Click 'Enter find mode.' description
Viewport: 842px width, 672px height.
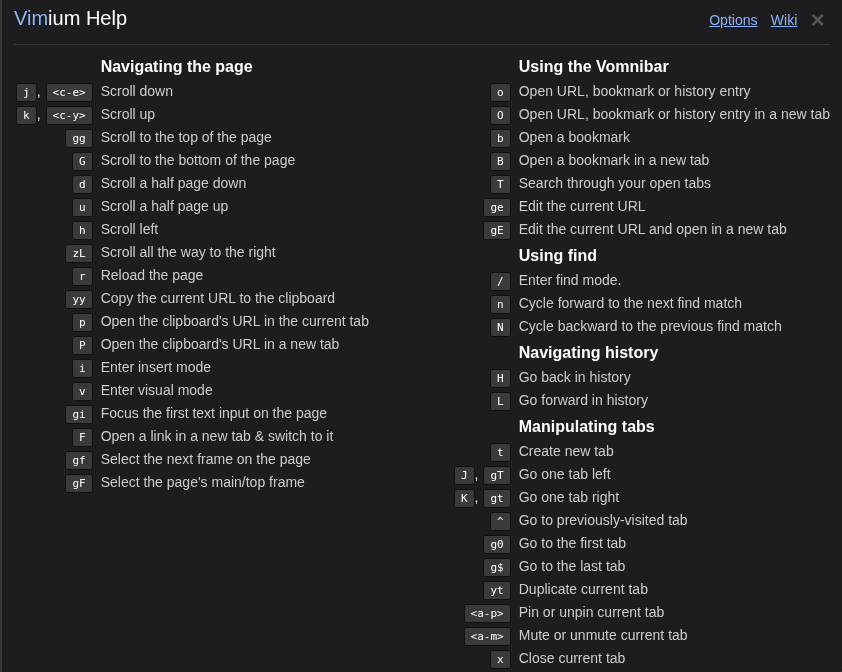click(570, 280)
